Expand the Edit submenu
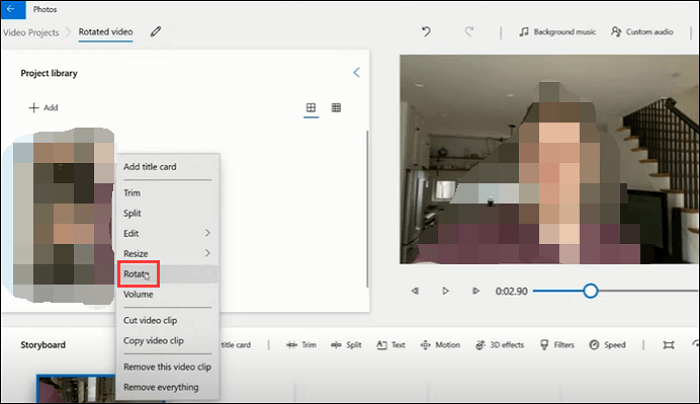This screenshot has height=404, width=700. click(x=165, y=233)
